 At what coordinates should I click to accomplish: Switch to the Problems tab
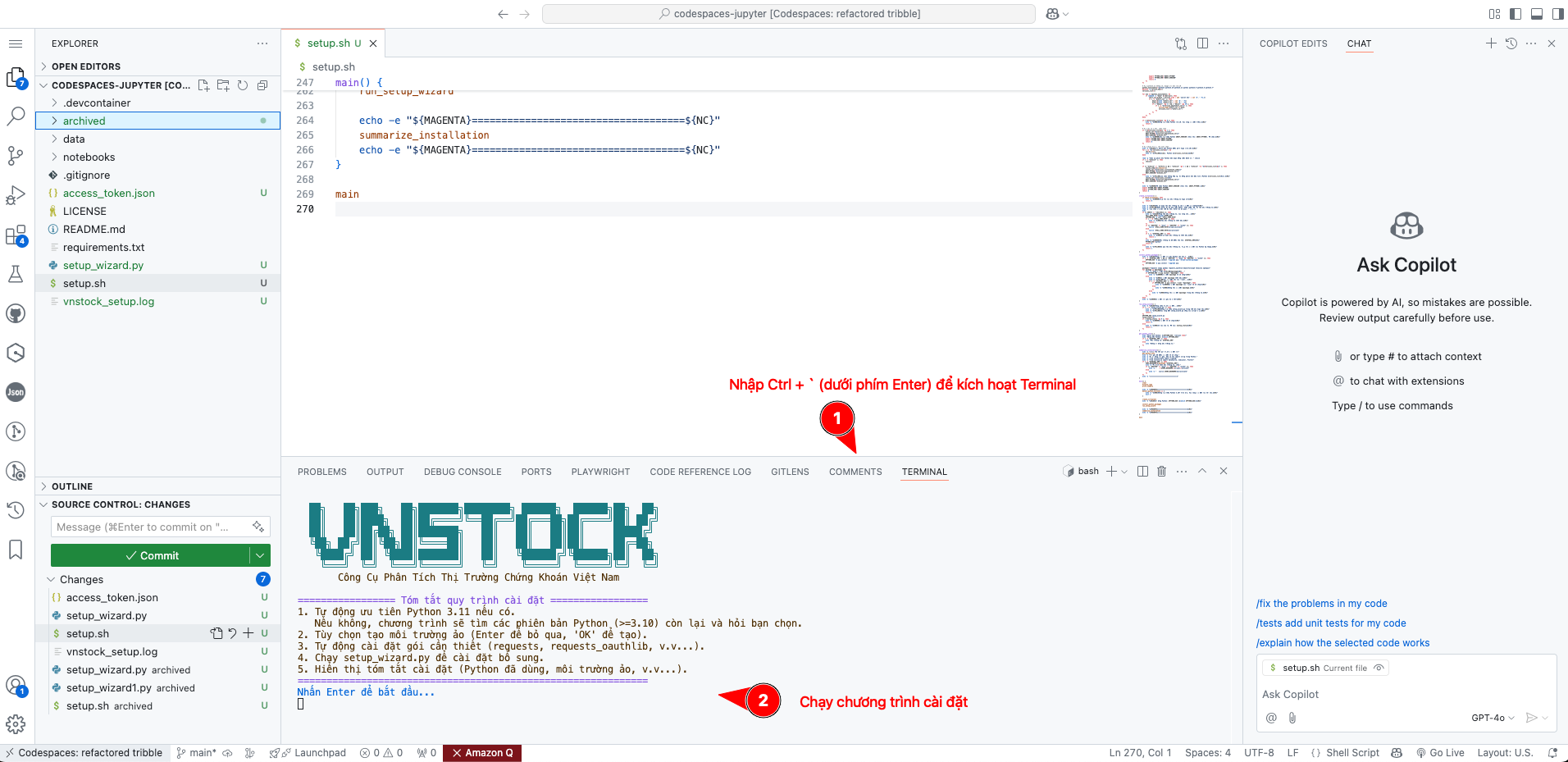click(322, 472)
